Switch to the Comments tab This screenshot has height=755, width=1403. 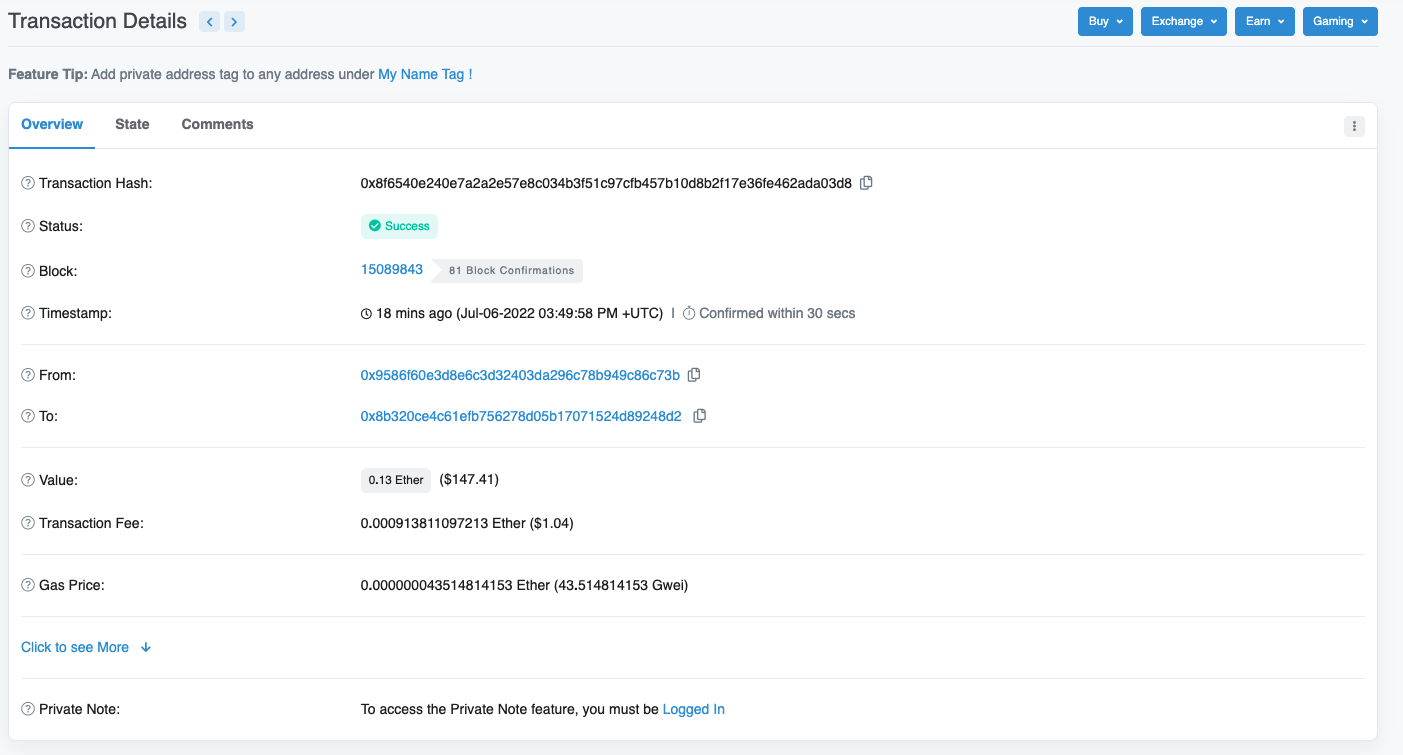click(x=217, y=124)
